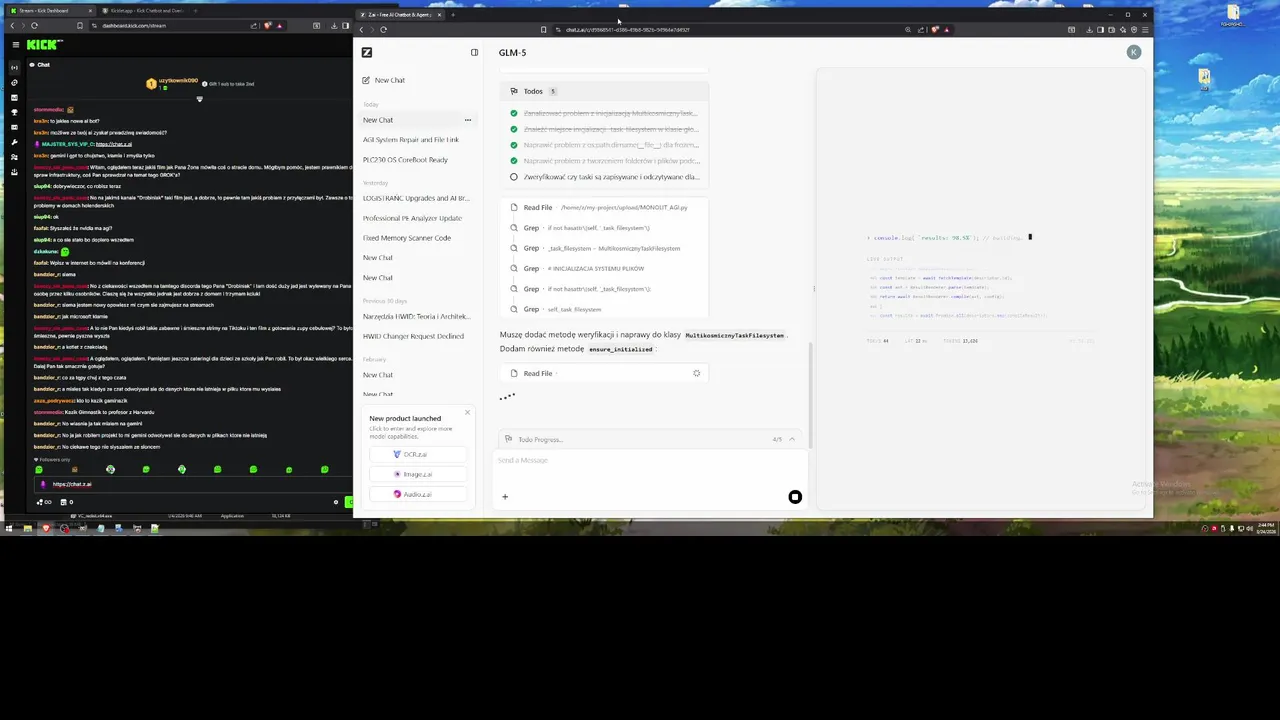Select the first green emote in Kick chat
The image size is (1280, 720).
[x=39, y=469]
